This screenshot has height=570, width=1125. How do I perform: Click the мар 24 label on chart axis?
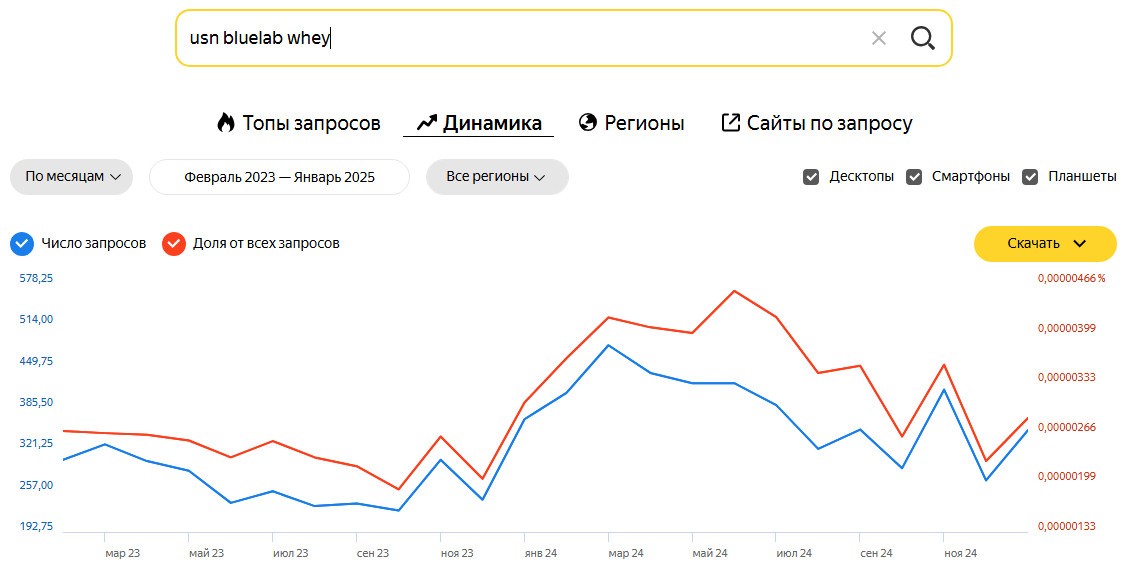[626, 553]
